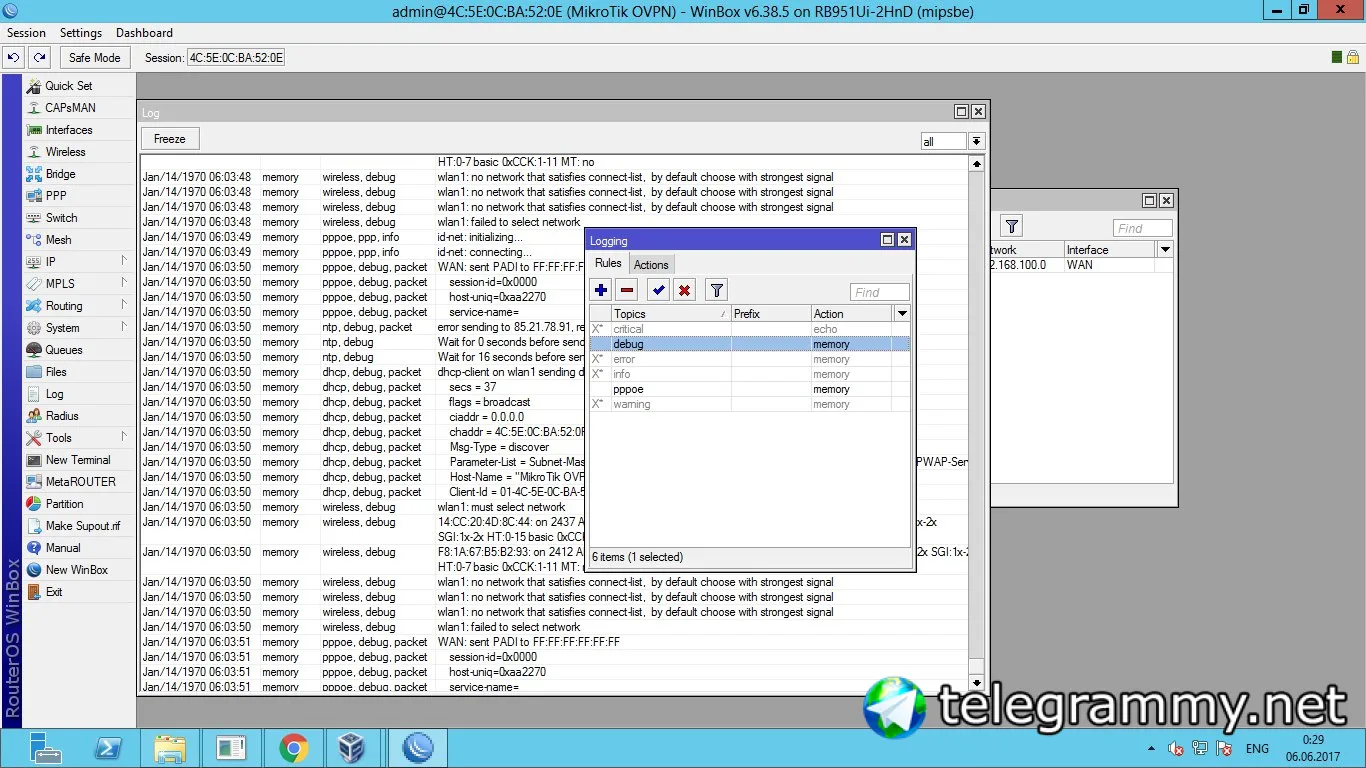The width and height of the screenshot is (1366, 768).
Task: Open Quick Set from the sidebar
Action: tap(68, 86)
